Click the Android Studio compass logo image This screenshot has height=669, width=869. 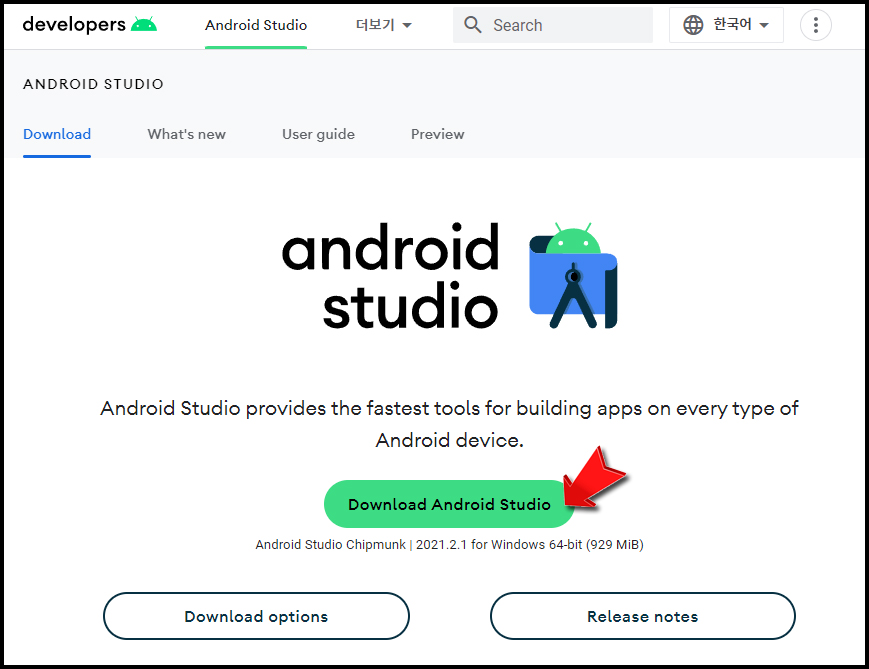pos(574,275)
